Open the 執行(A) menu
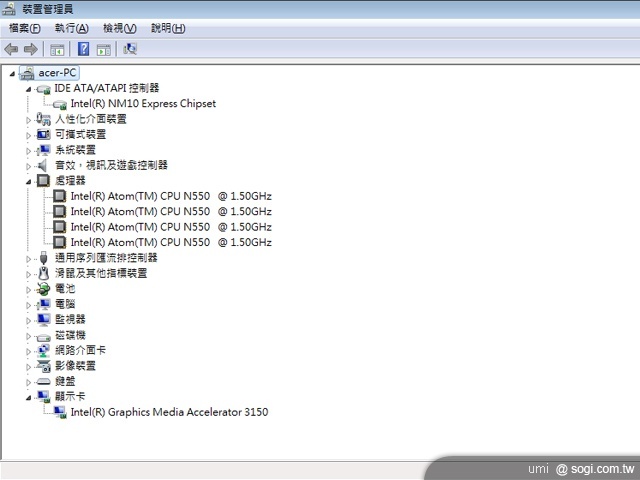The width and height of the screenshot is (640, 480). pyautogui.click(x=71, y=28)
